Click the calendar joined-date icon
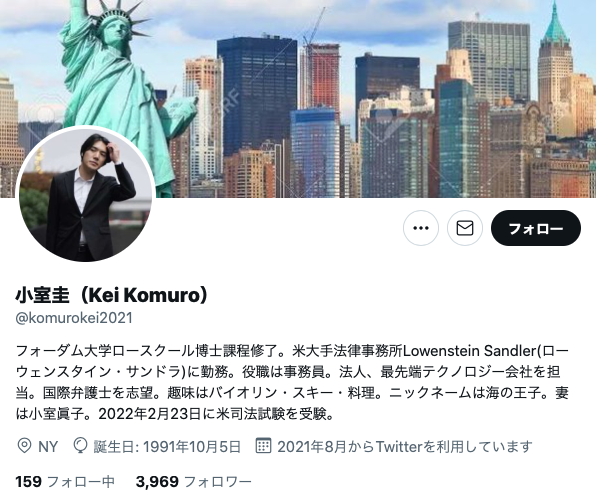The width and height of the screenshot is (596, 504). coord(263,445)
